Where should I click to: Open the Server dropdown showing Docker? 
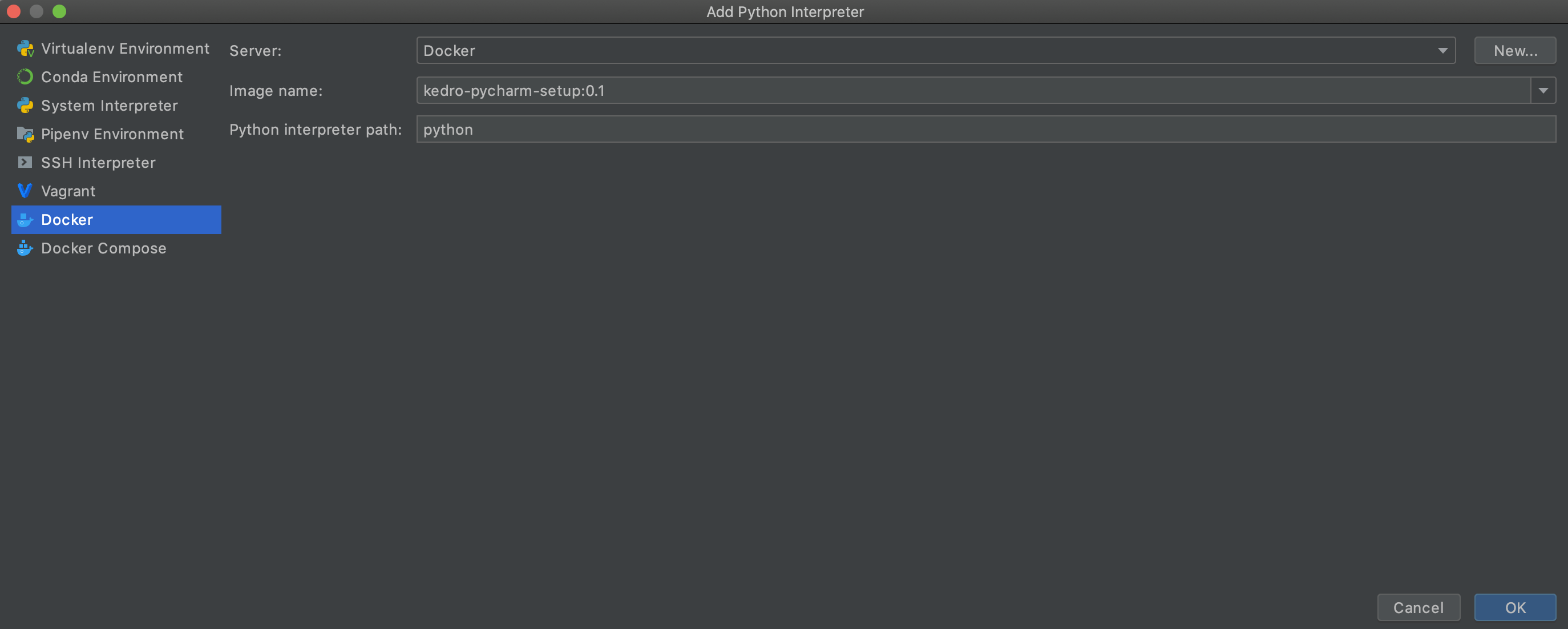coord(935,51)
